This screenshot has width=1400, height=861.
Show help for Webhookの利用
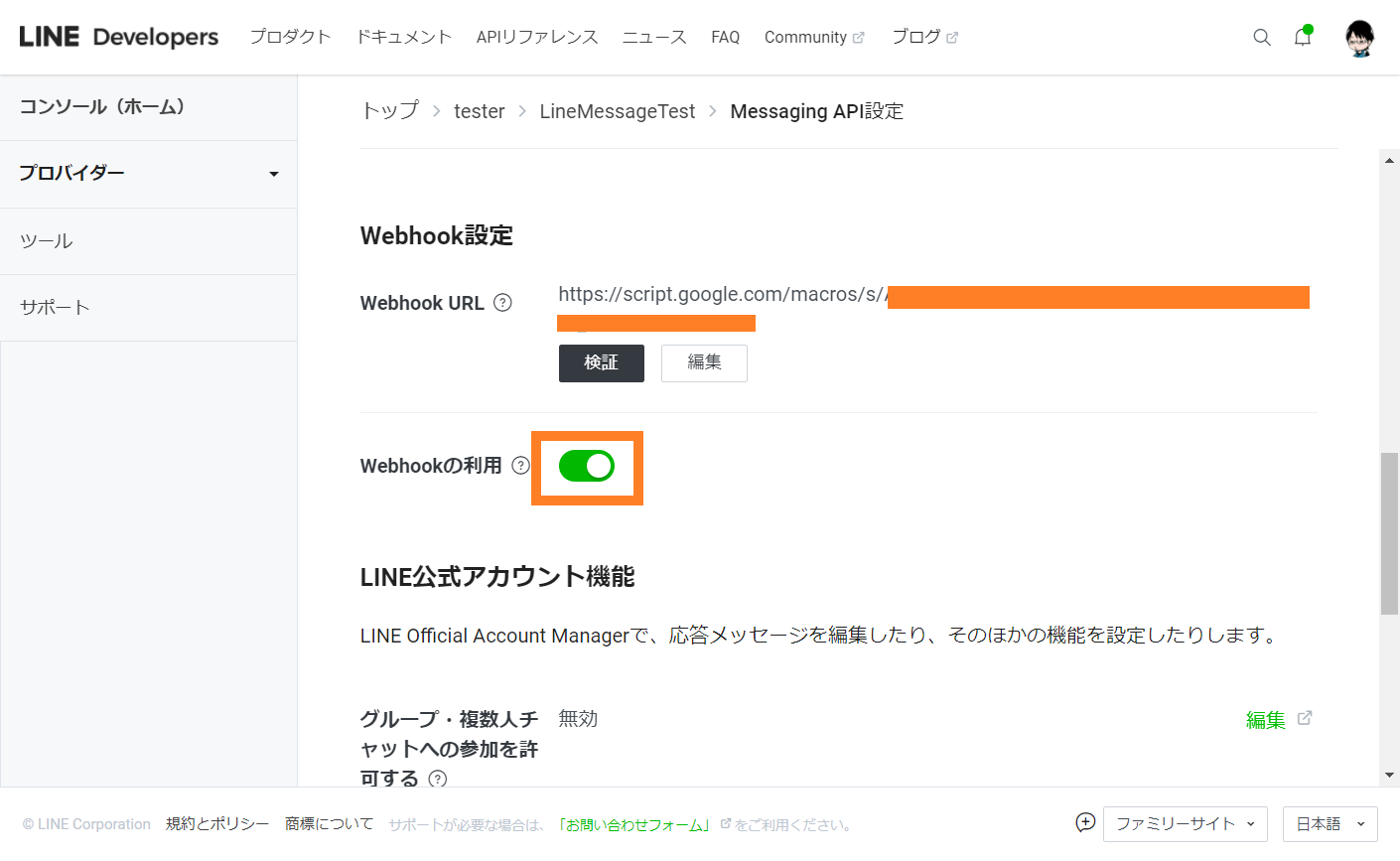[x=520, y=465]
